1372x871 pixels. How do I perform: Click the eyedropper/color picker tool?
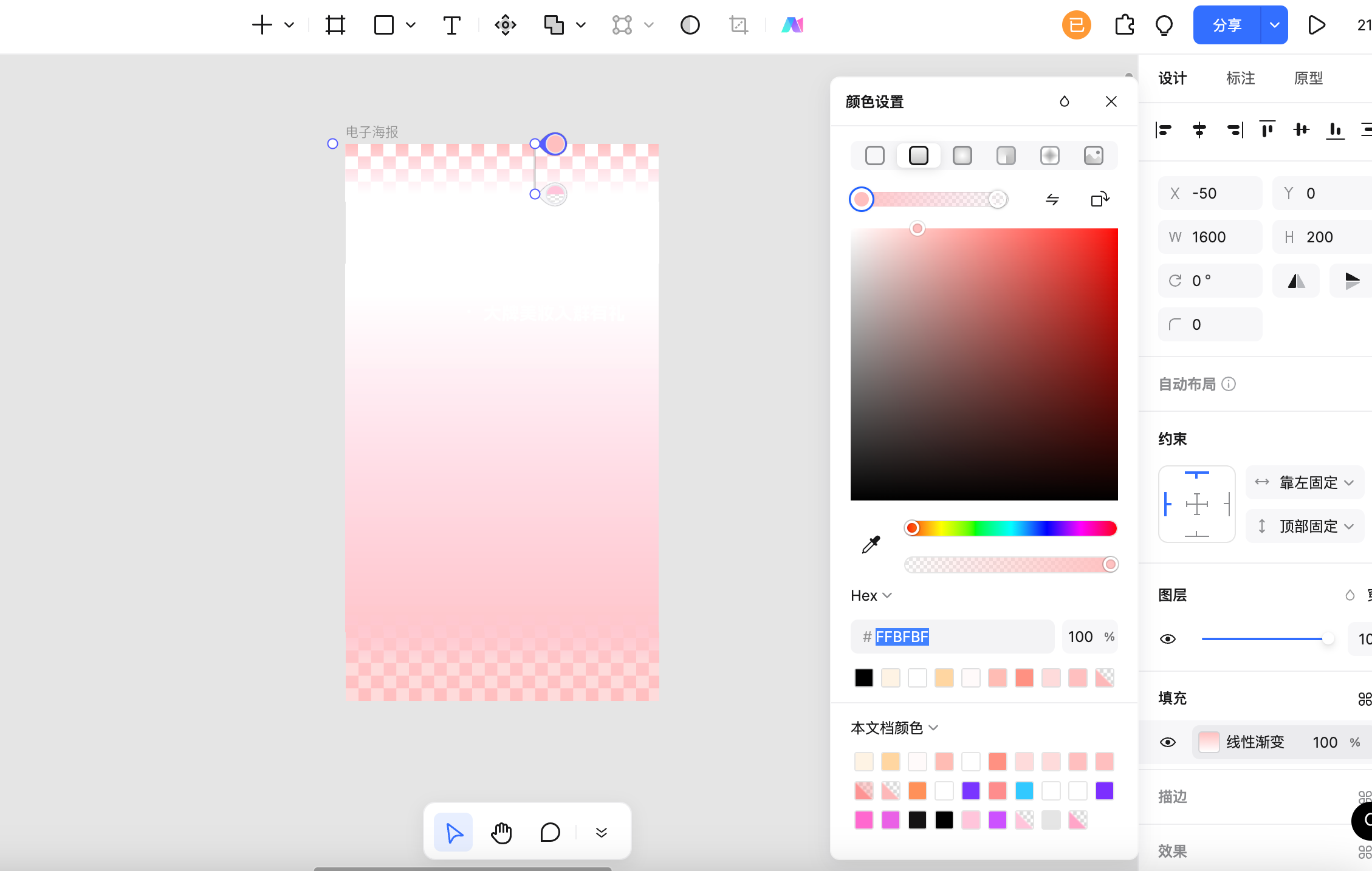(870, 544)
